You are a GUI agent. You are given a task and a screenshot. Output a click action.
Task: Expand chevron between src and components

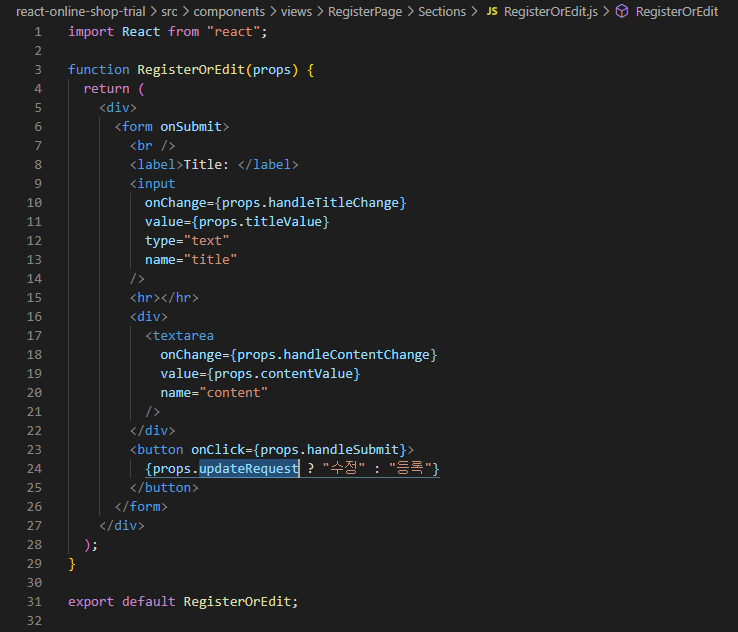[185, 11]
